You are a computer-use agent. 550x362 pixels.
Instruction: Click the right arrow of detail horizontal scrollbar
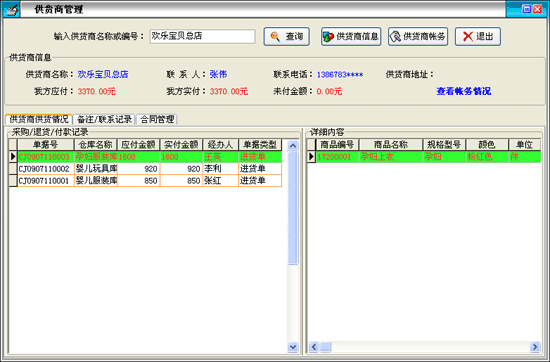pos(535,347)
